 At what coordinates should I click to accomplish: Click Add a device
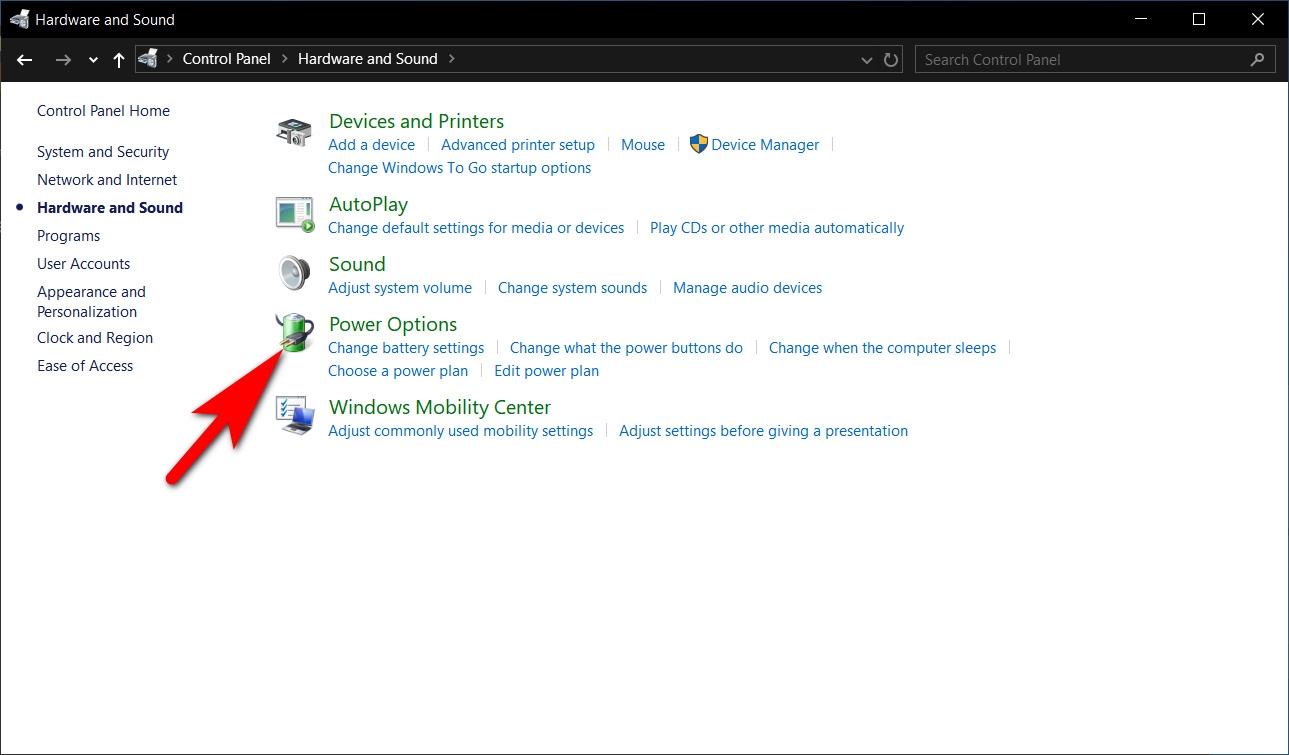pyautogui.click(x=371, y=145)
